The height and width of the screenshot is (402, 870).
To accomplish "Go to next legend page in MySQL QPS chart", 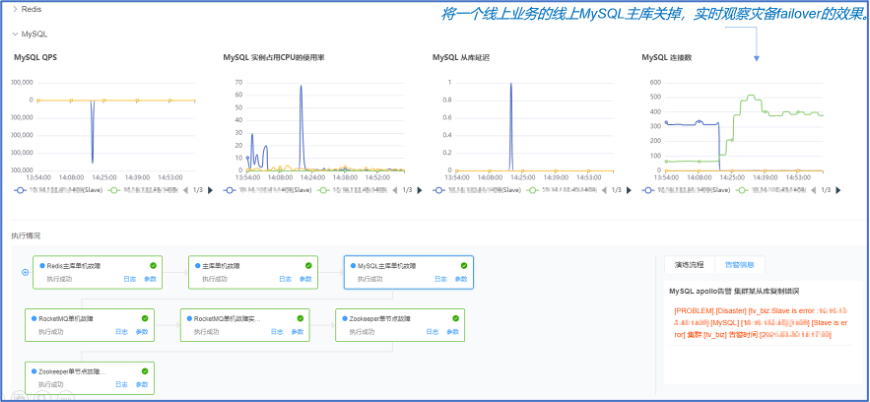I will point(210,190).
